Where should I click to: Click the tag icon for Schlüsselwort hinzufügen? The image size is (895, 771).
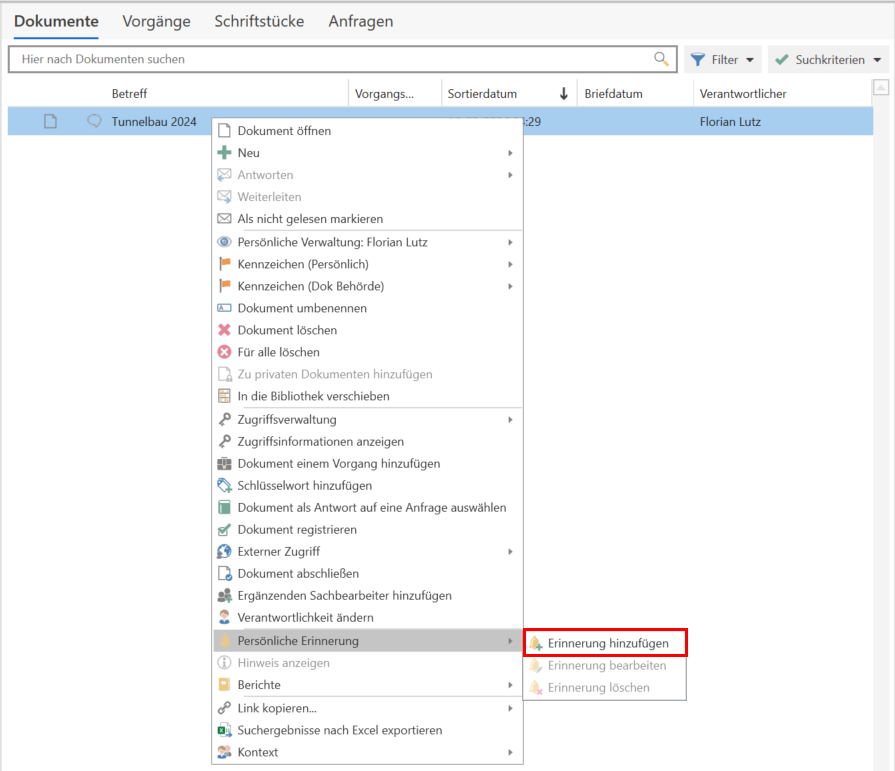click(x=224, y=486)
